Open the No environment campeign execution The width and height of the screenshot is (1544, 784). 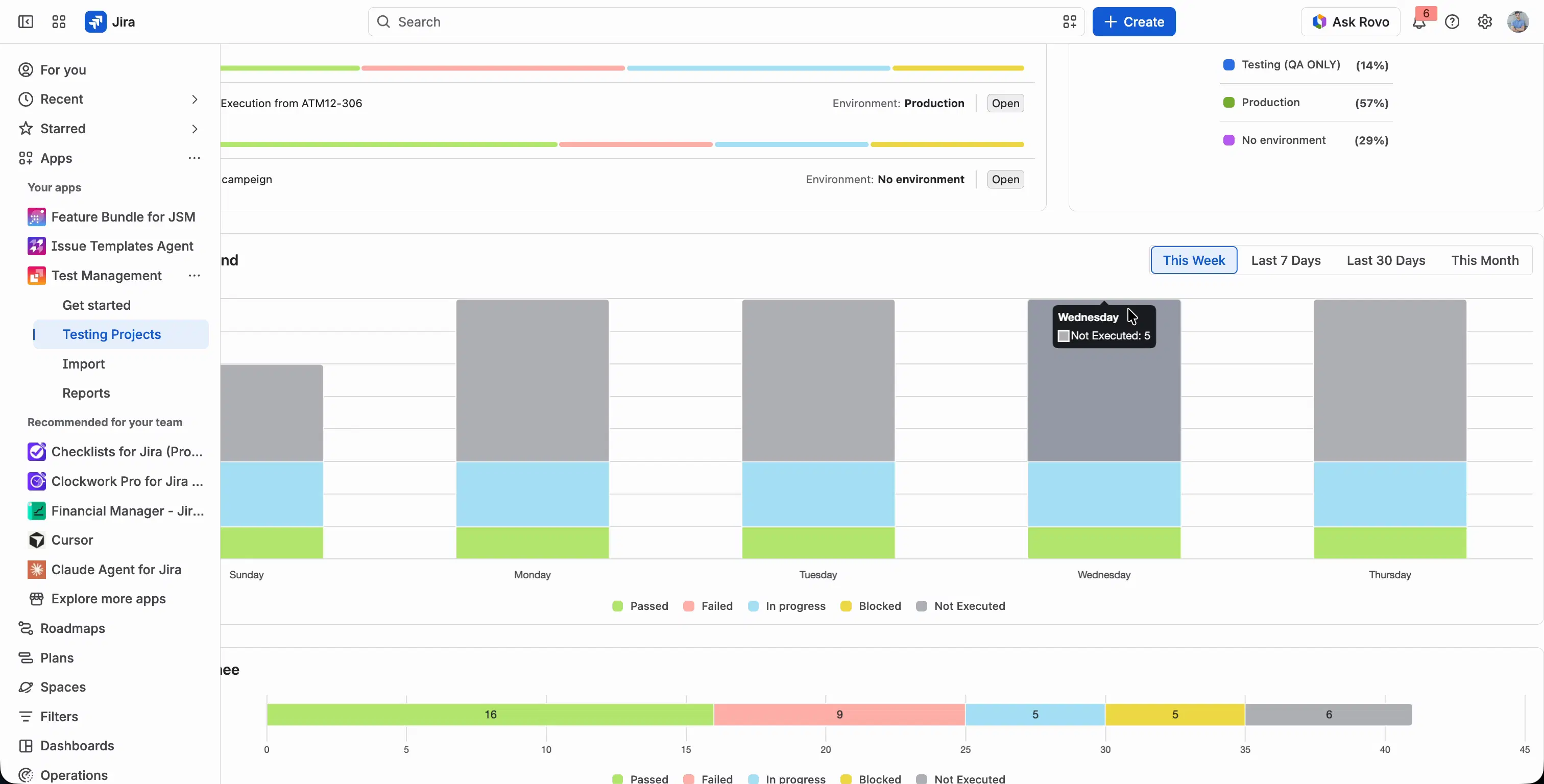tap(1005, 179)
